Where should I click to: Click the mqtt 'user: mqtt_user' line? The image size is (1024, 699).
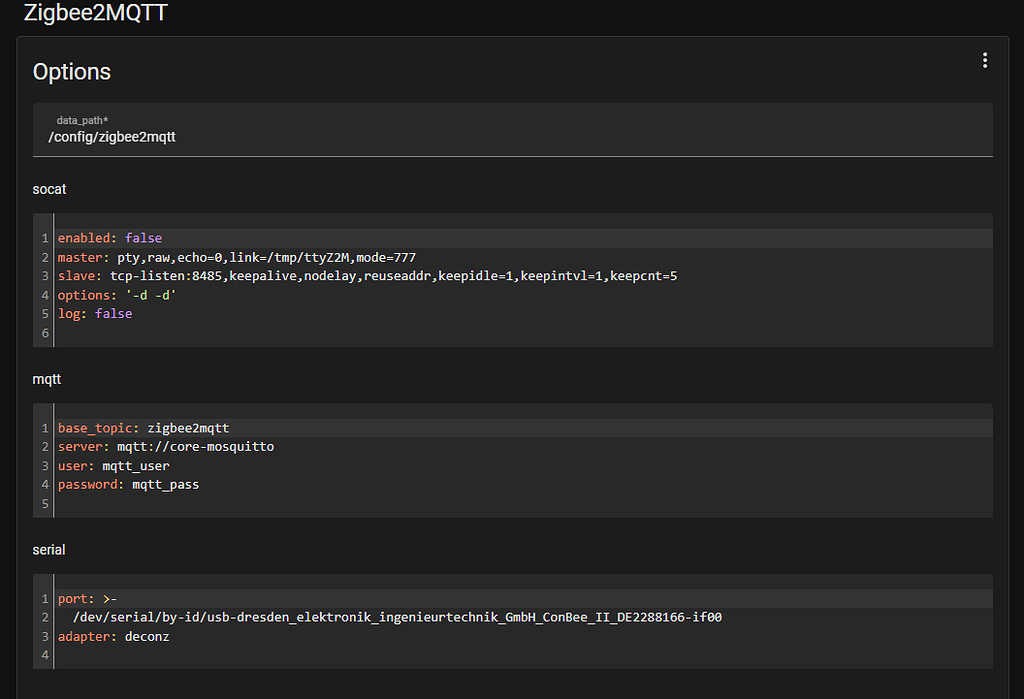click(114, 465)
